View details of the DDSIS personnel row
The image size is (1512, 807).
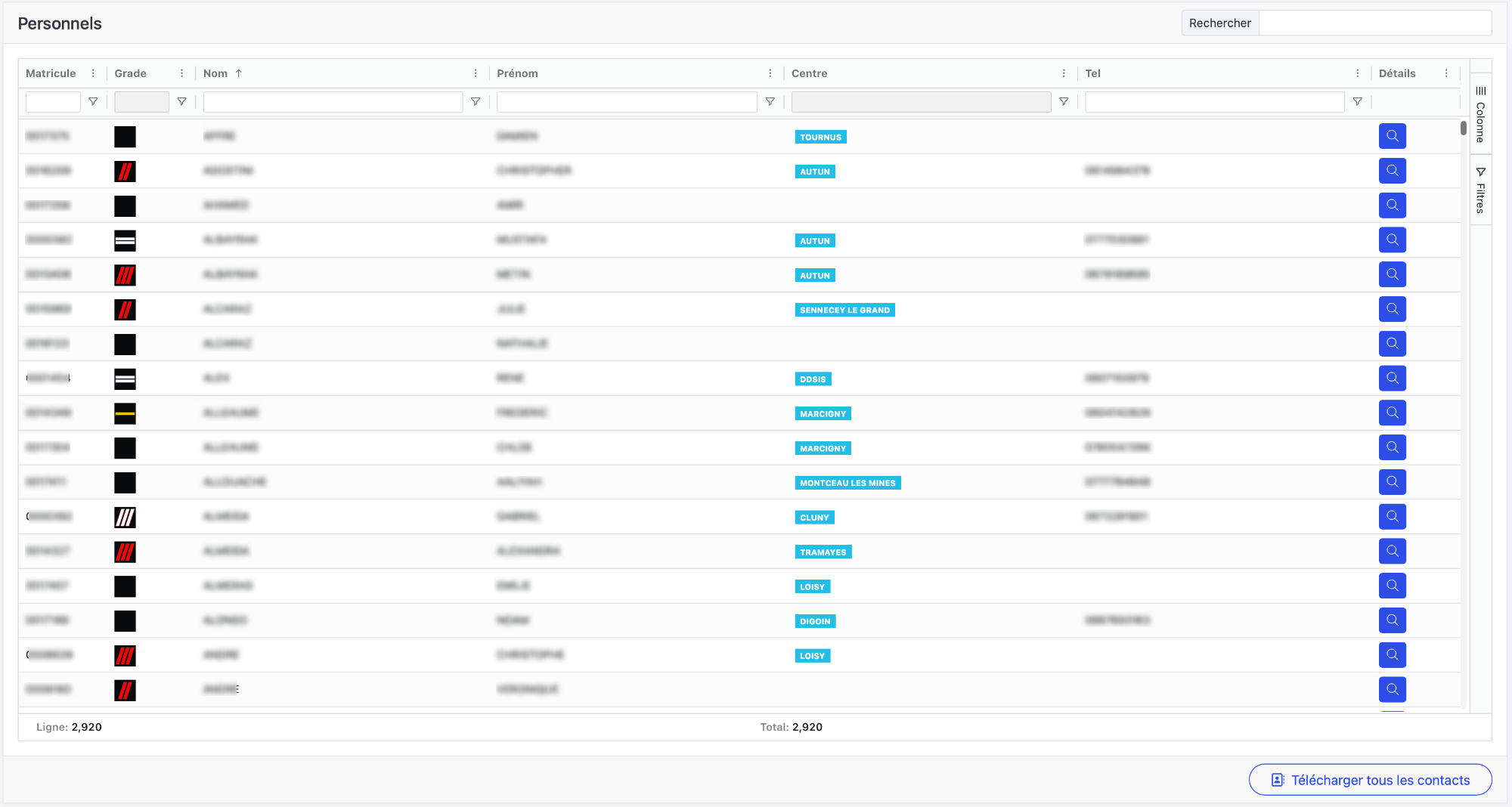(1392, 379)
